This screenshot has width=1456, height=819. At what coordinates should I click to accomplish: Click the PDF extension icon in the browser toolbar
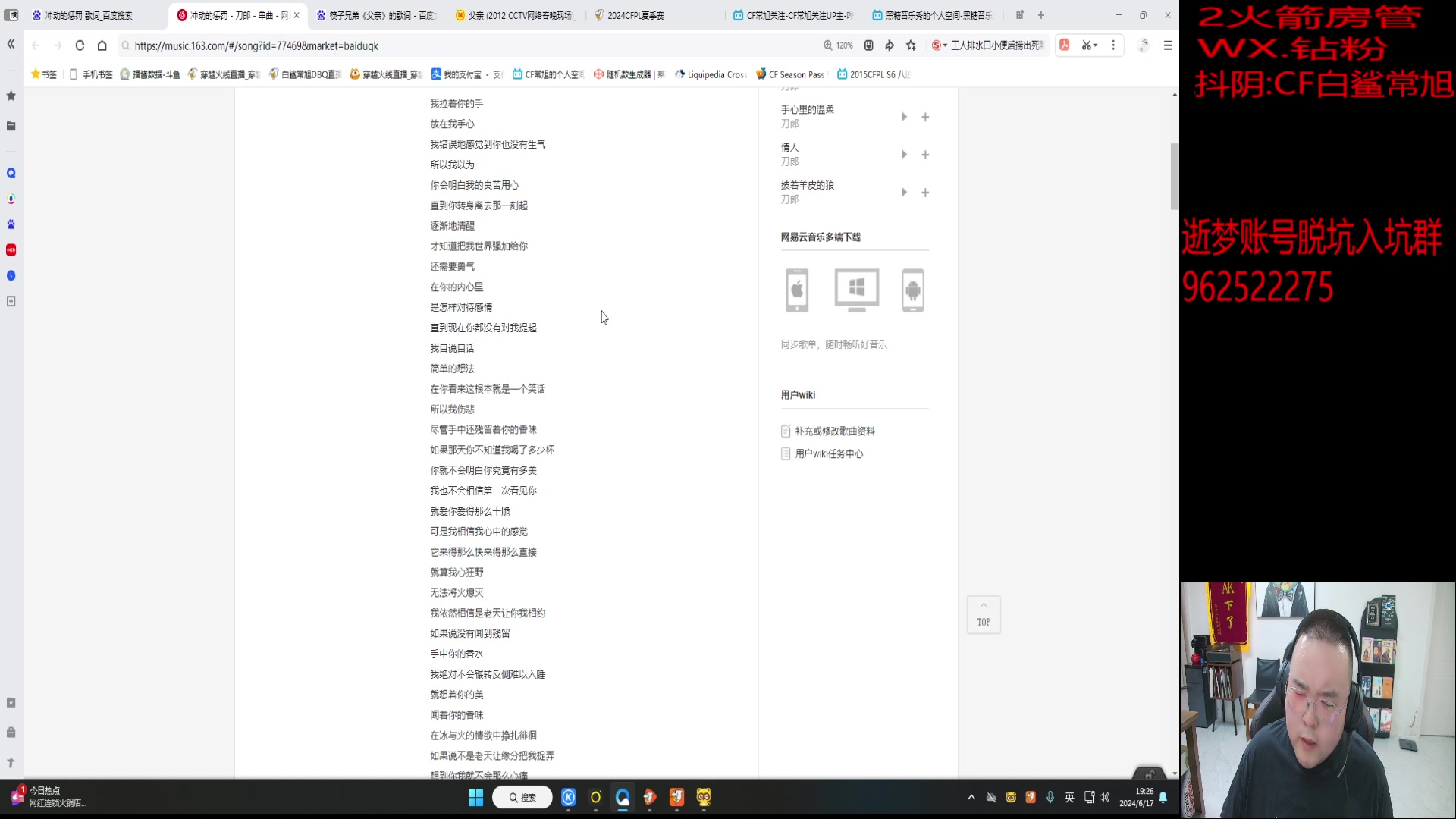pos(1064,45)
